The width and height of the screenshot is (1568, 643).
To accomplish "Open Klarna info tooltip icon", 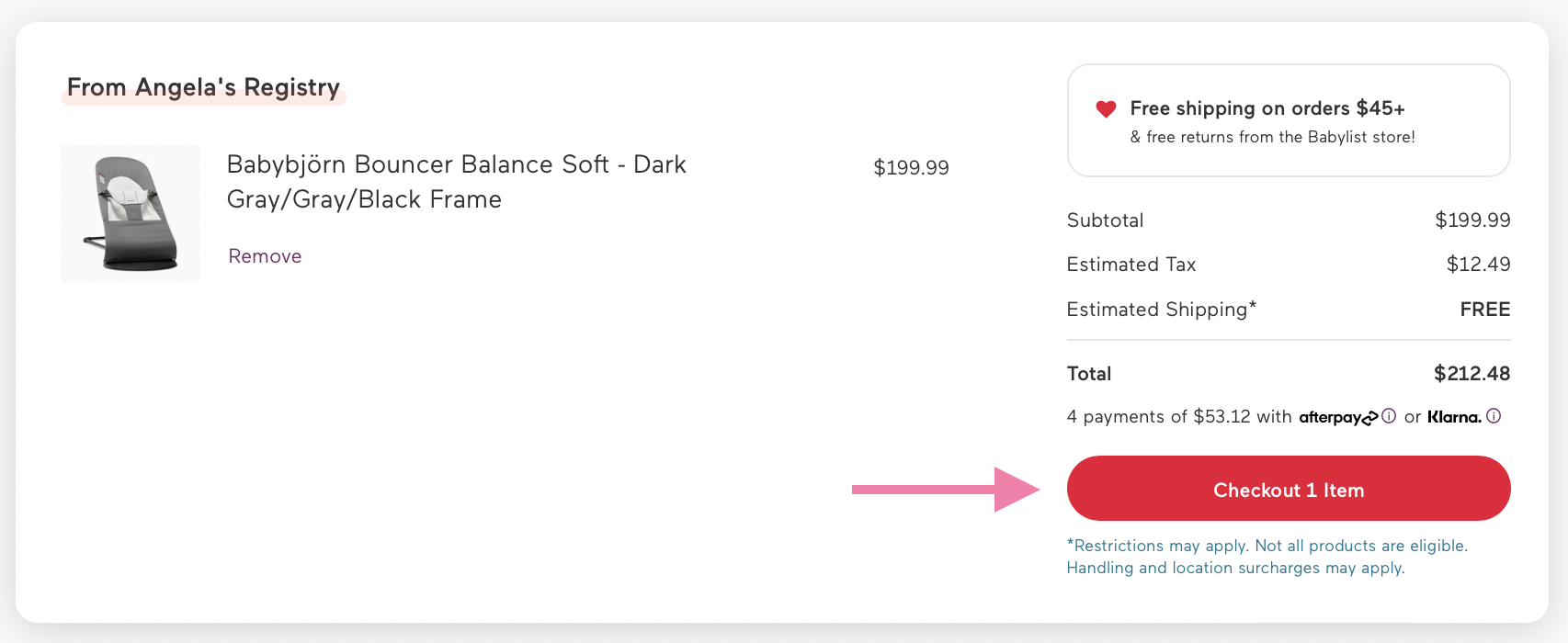I will [1494, 416].
